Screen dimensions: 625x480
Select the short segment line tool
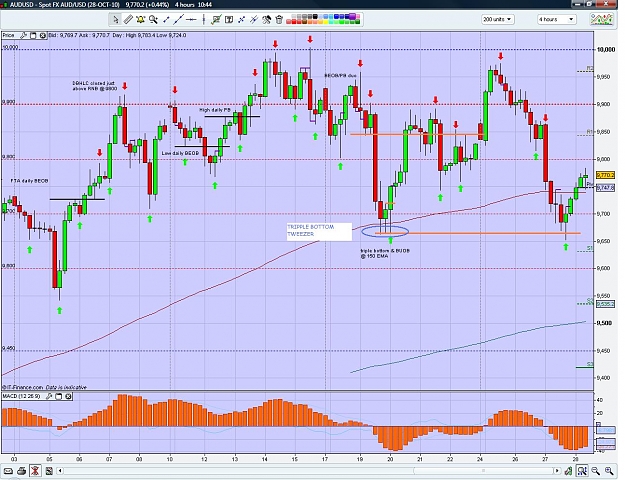coord(166,19)
